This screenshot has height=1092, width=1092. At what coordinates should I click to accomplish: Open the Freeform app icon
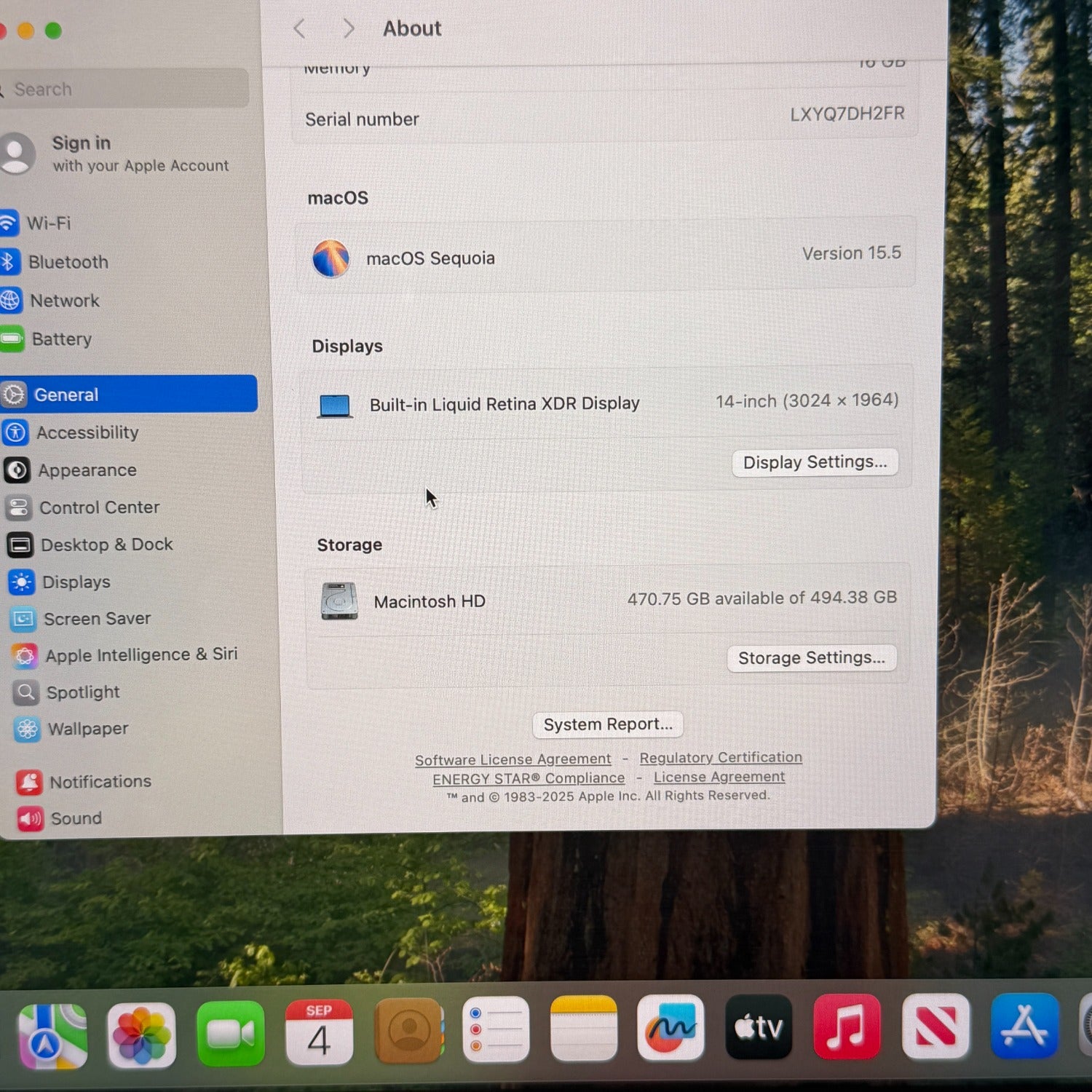click(670, 1028)
